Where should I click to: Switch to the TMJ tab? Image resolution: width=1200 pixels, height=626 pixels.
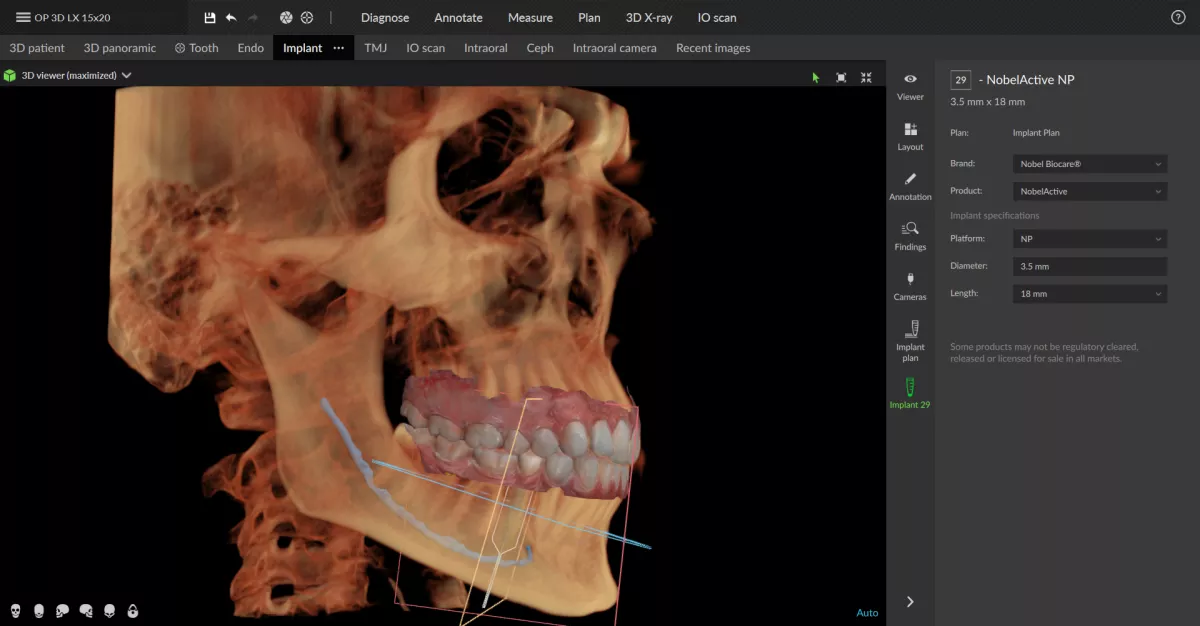coord(376,48)
